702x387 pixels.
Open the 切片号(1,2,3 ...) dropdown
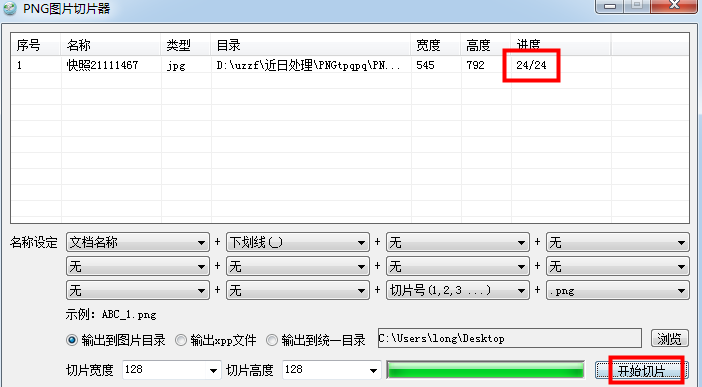[x=458, y=291]
